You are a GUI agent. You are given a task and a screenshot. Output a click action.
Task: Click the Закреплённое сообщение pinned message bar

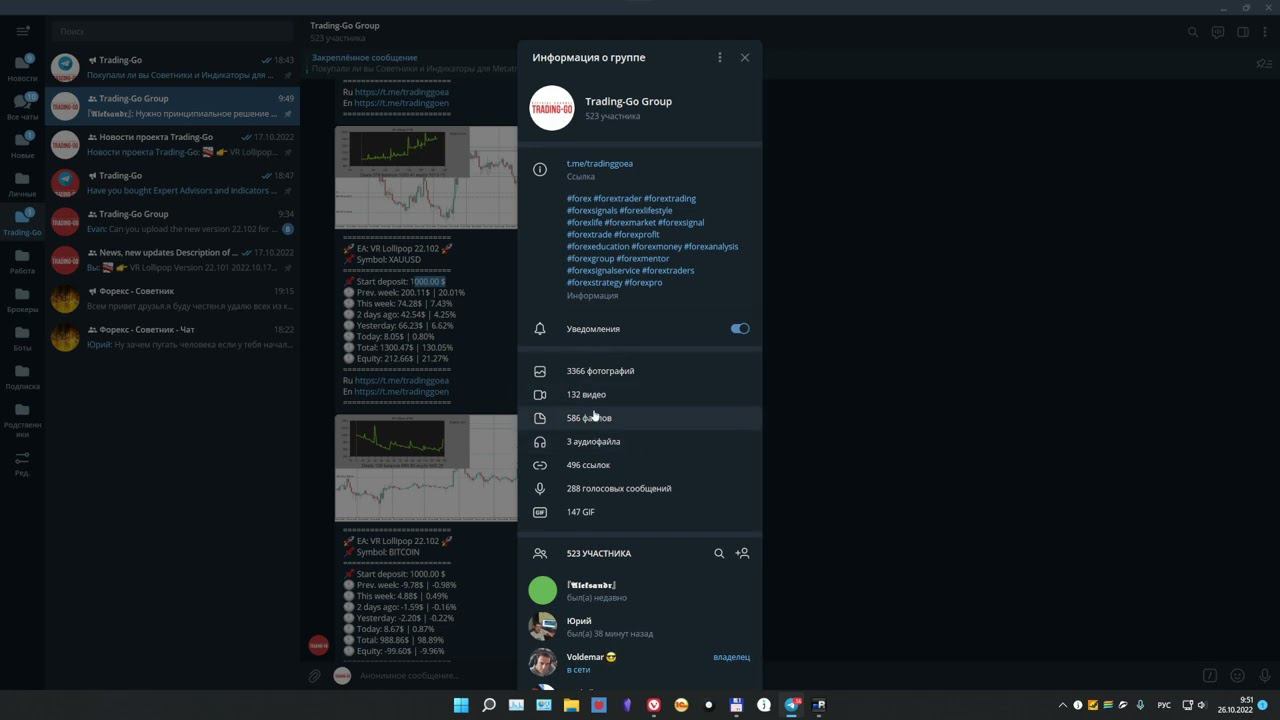[x=410, y=63]
